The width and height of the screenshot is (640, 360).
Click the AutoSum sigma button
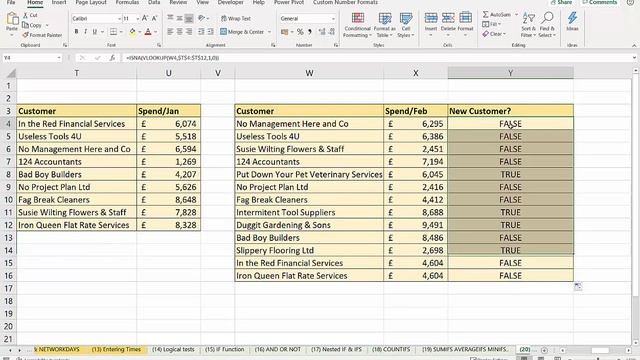[496, 15]
